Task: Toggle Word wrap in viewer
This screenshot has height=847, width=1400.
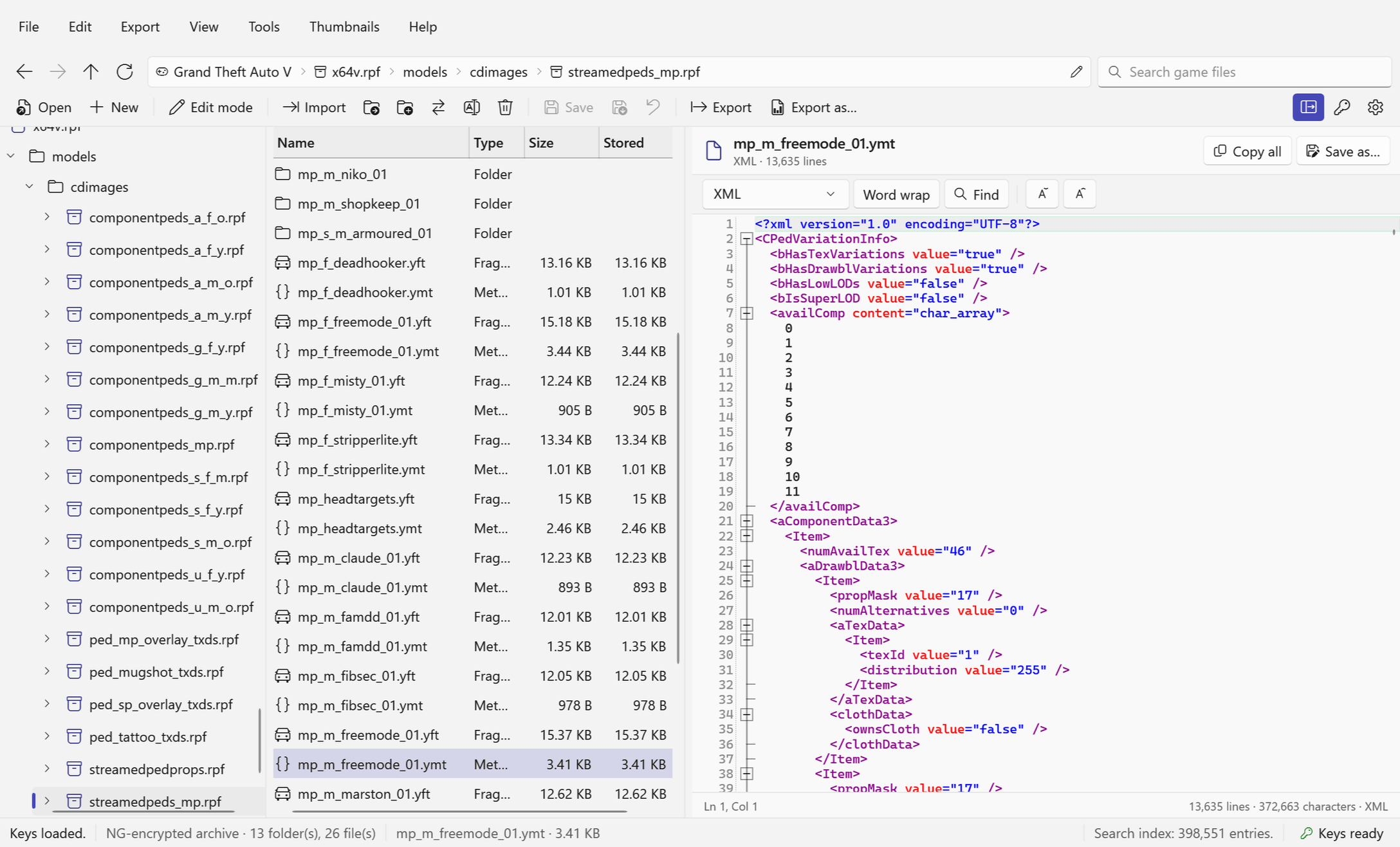Action: (x=896, y=194)
